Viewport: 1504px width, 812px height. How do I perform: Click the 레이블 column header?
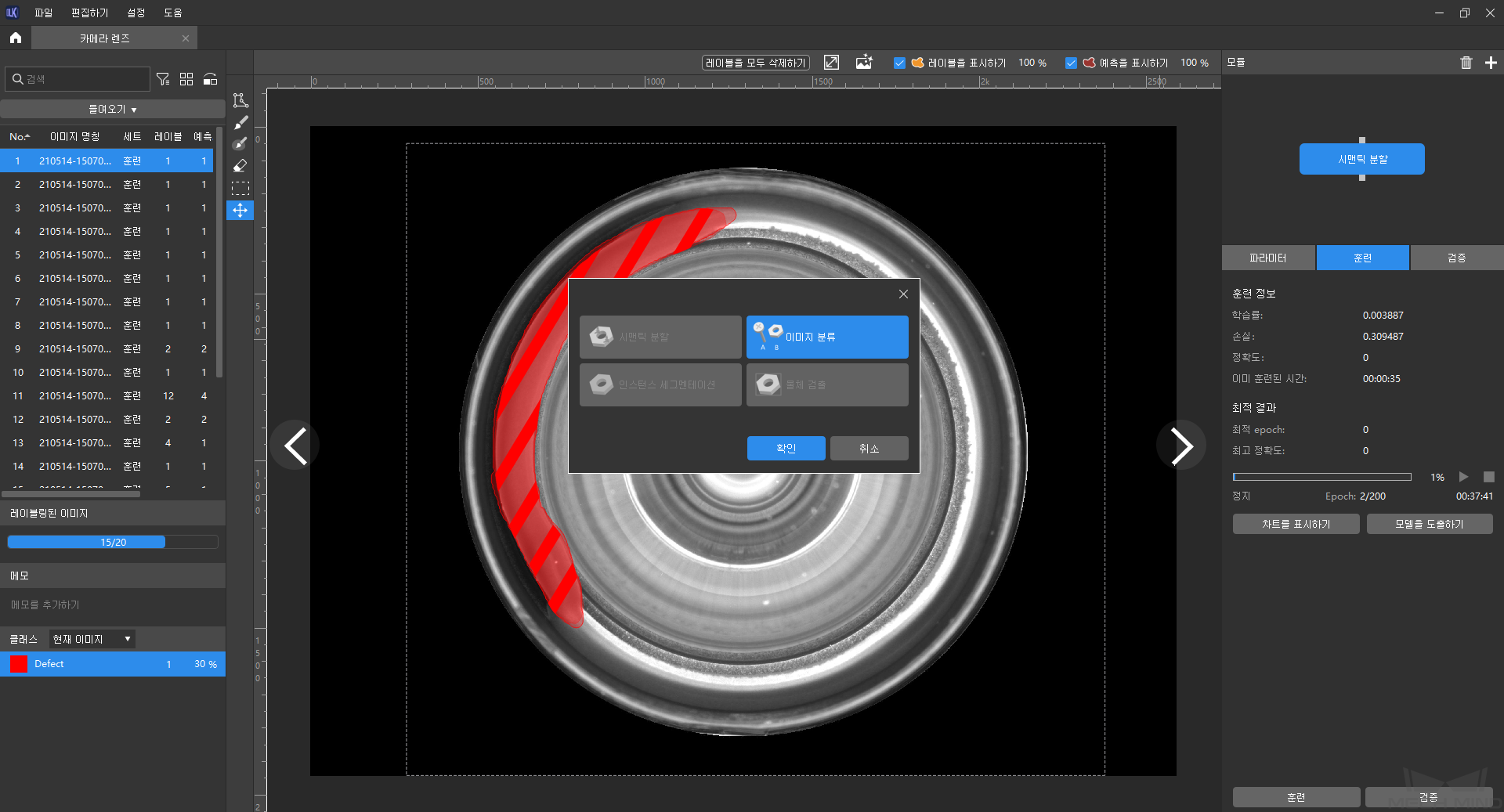tap(168, 136)
